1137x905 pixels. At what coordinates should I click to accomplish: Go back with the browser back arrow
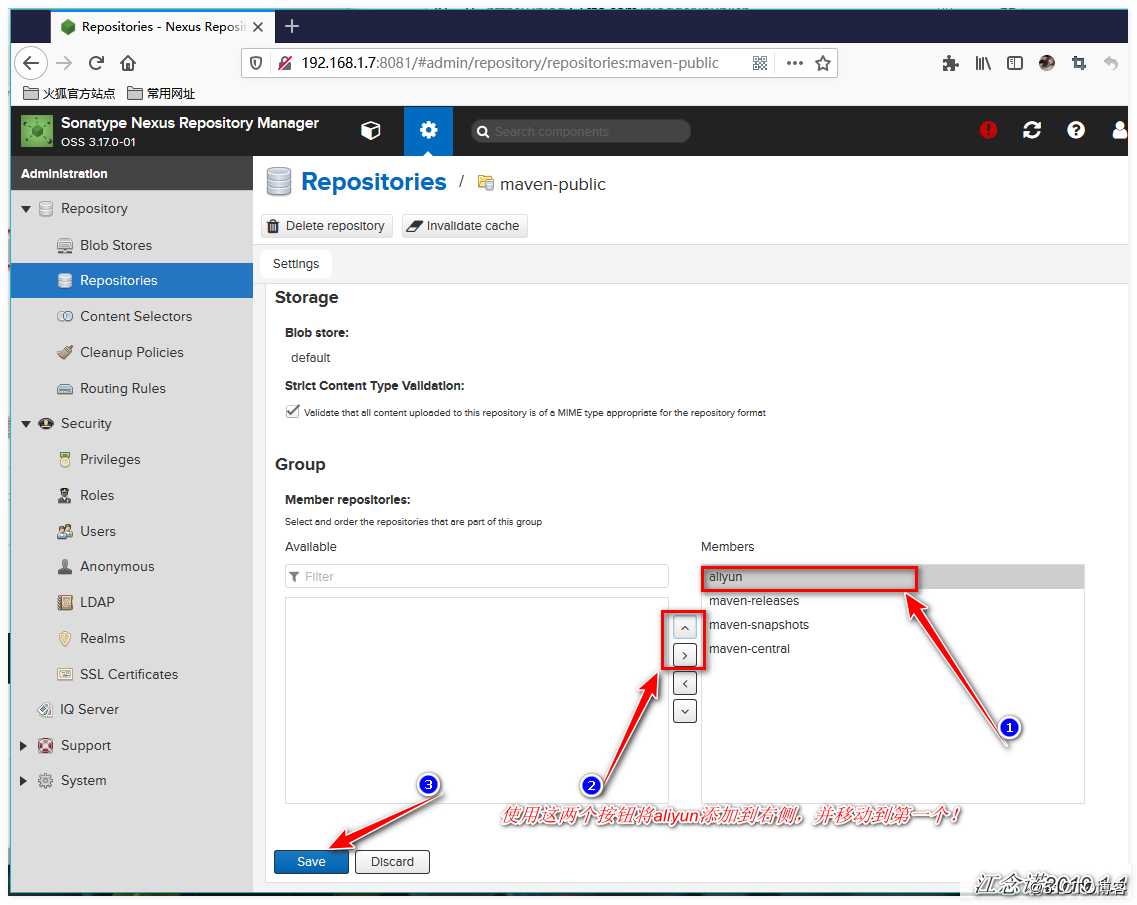tap(31, 63)
